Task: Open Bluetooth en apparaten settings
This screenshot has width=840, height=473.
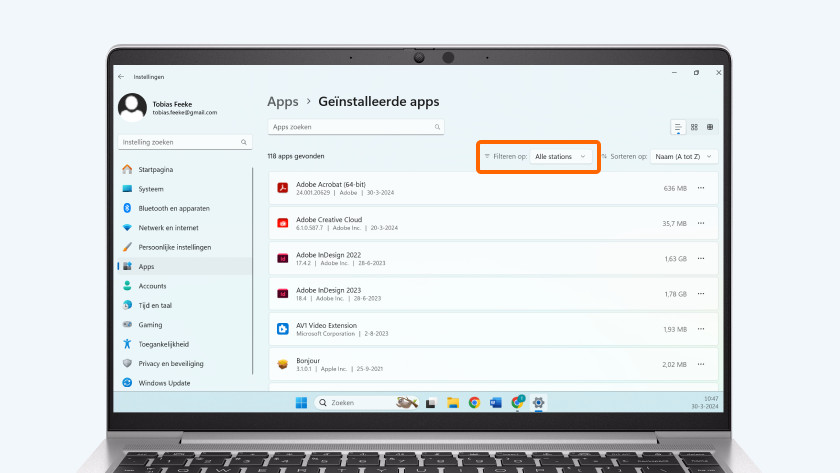Action: [173, 208]
